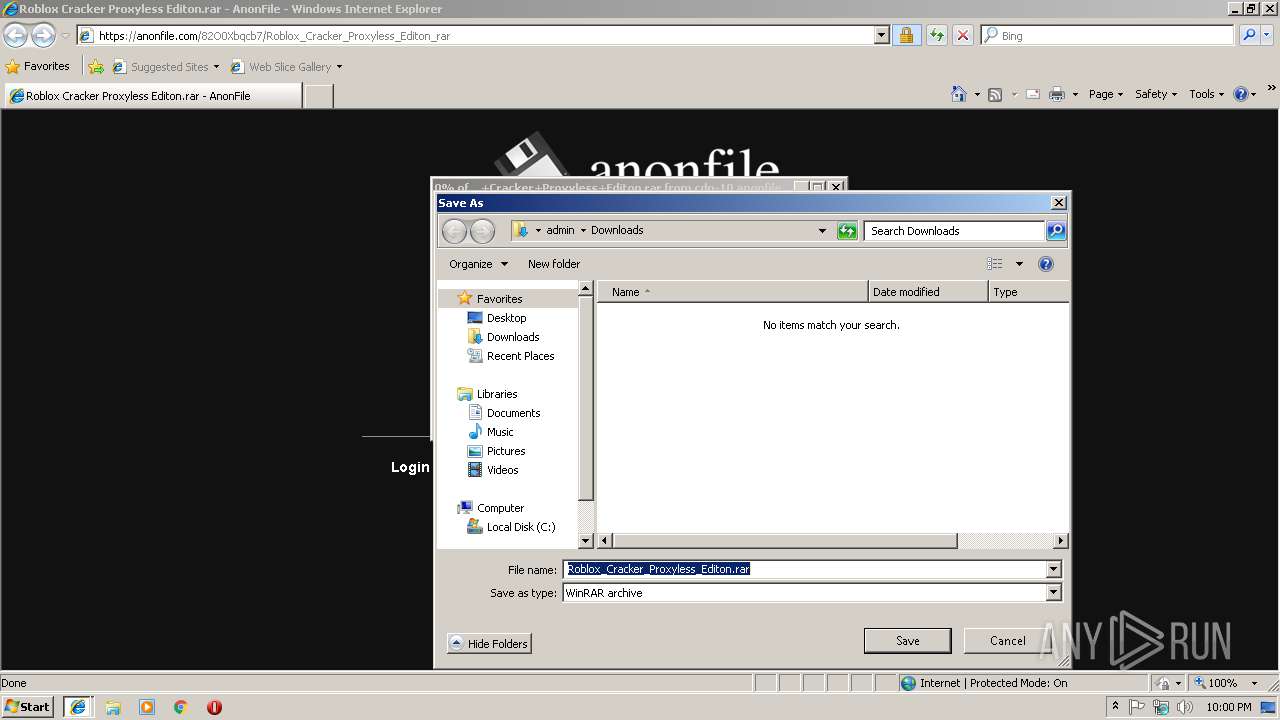The width and height of the screenshot is (1280, 720).
Task: Show hidden tray icons arrow
Action: coord(1115,707)
